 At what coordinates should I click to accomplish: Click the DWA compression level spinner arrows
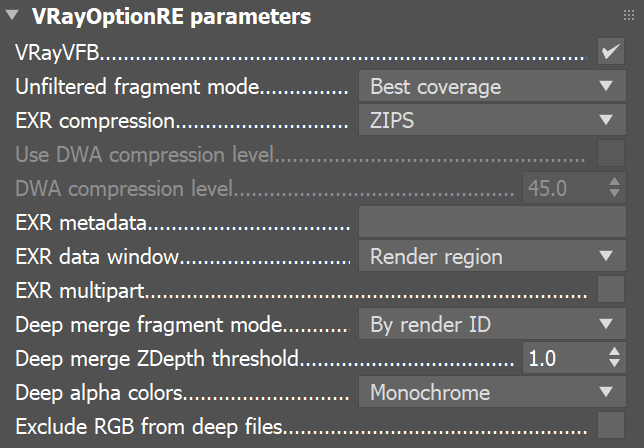614,189
